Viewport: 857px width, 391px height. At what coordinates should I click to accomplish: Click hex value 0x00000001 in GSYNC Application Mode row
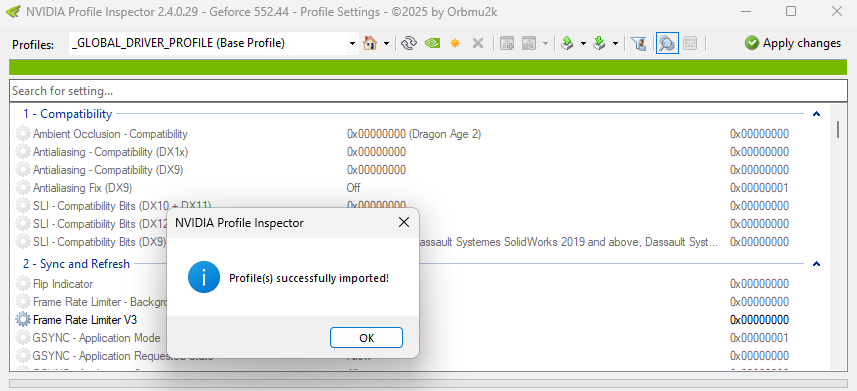coord(759,338)
